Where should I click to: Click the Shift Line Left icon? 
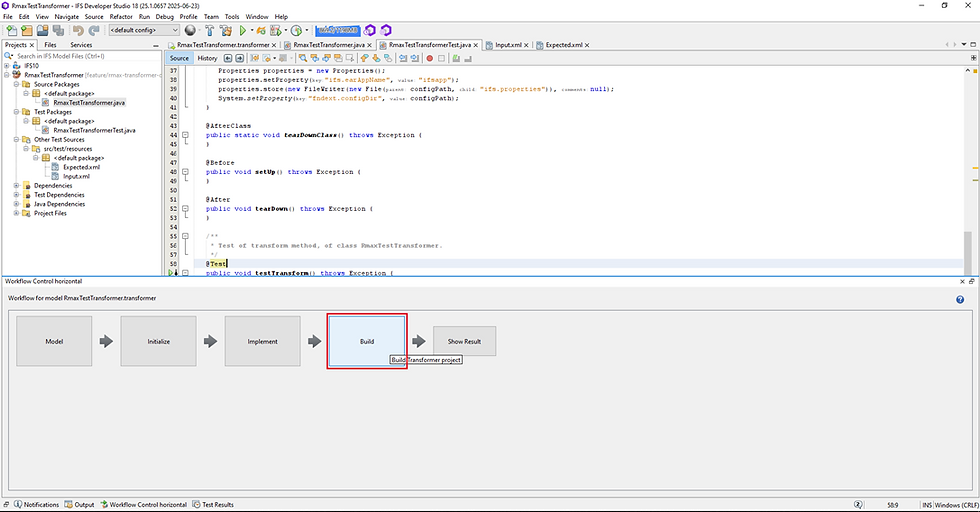403,58
